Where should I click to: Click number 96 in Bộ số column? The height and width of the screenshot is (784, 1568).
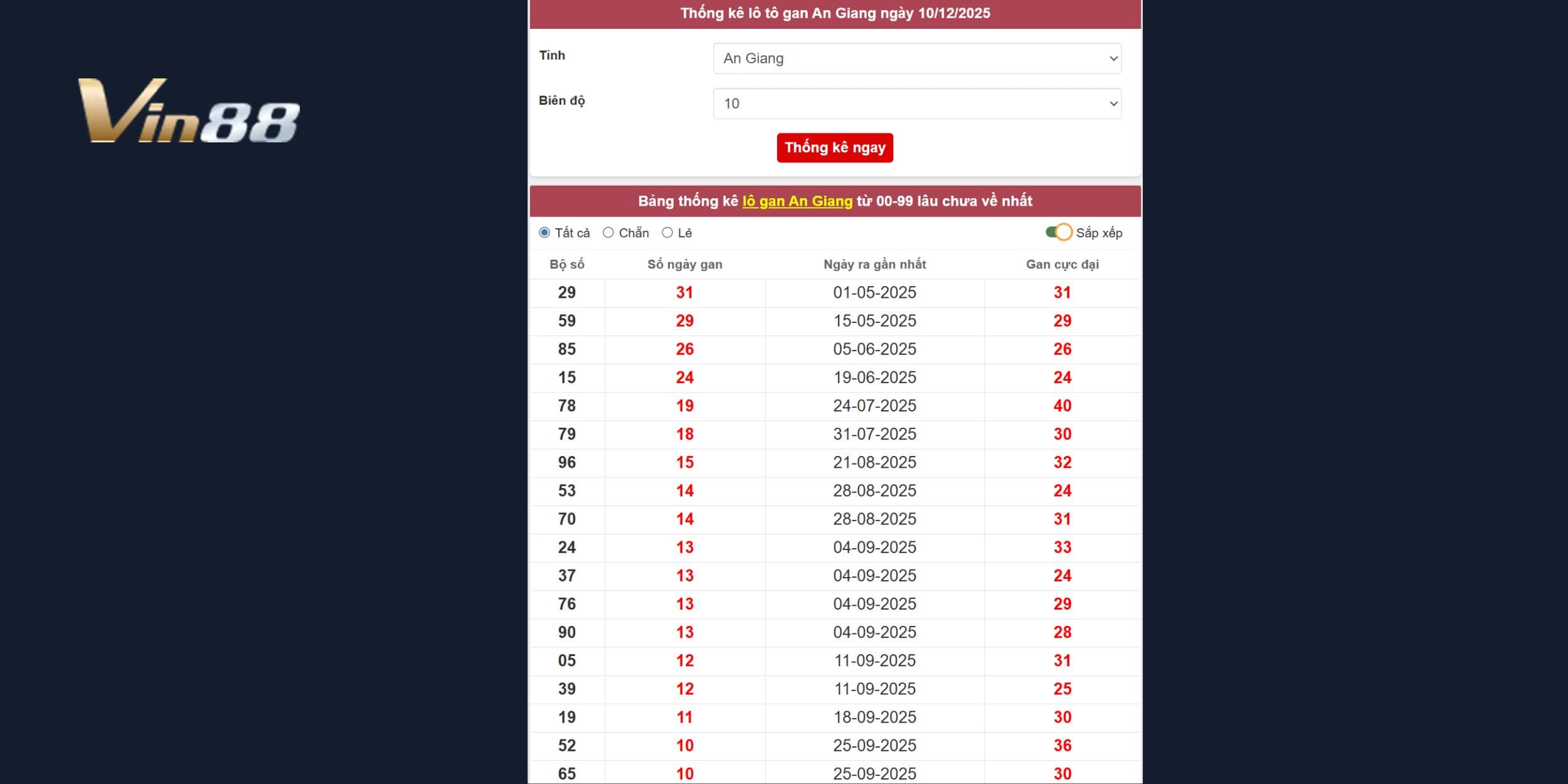[x=567, y=462]
